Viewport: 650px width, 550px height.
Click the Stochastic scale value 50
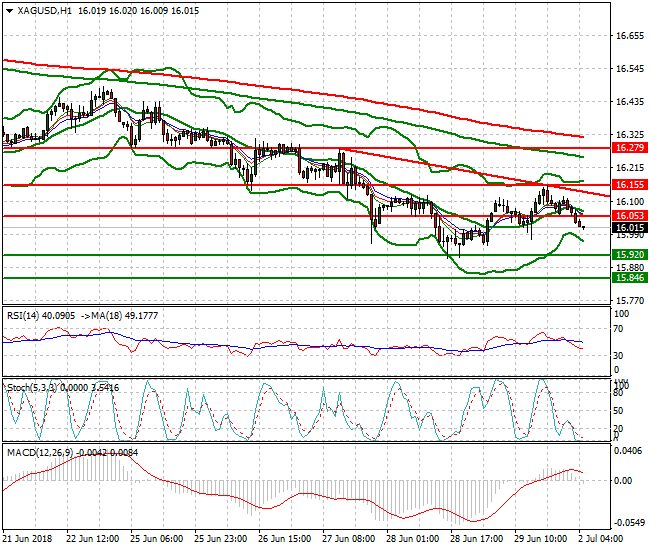618,411
